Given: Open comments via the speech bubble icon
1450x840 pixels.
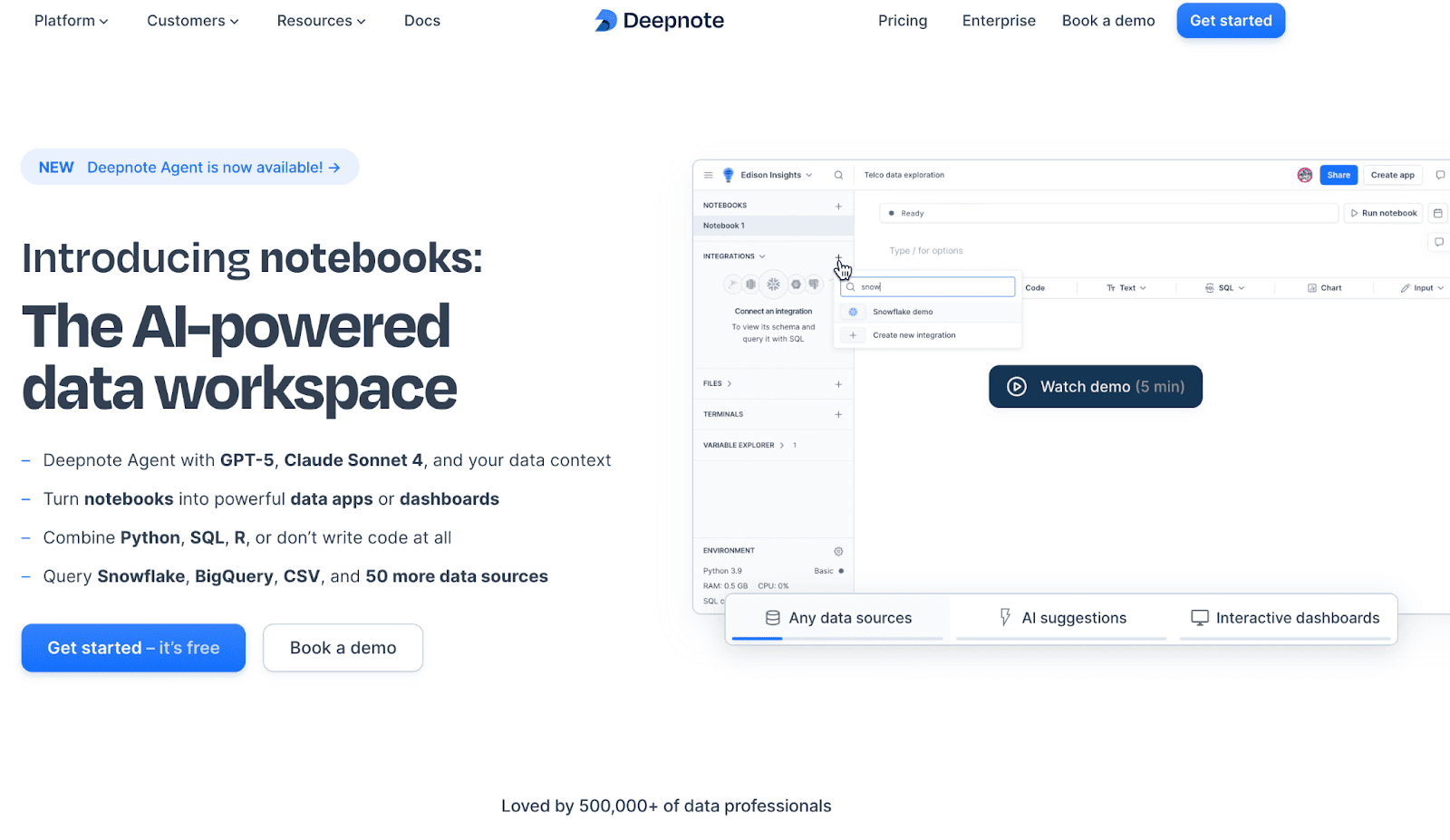Looking at the screenshot, I should pyautogui.click(x=1439, y=175).
